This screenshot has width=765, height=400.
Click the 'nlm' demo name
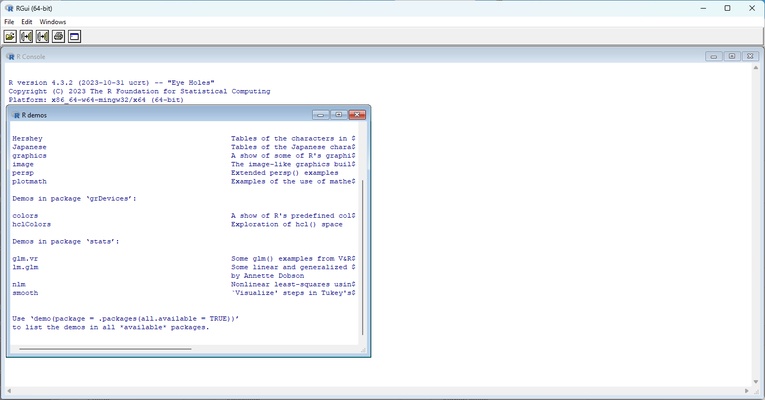click(19, 284)
